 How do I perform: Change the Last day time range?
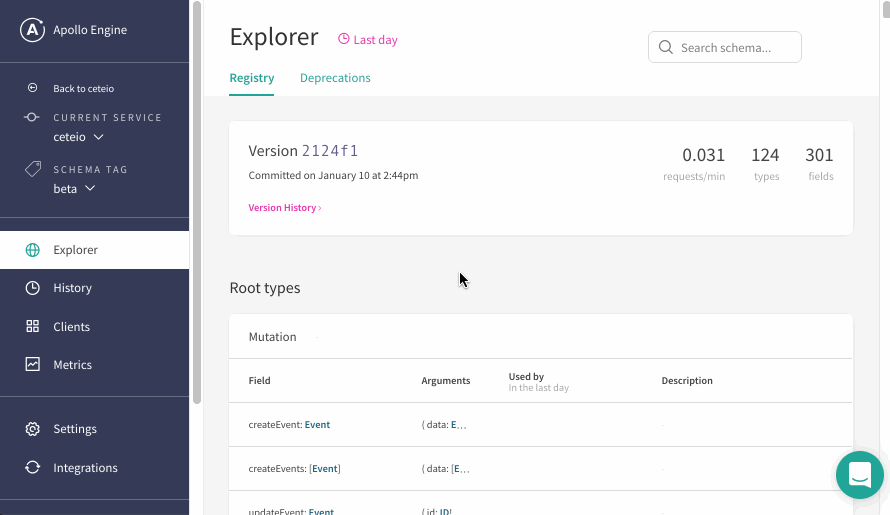point(368,40)
